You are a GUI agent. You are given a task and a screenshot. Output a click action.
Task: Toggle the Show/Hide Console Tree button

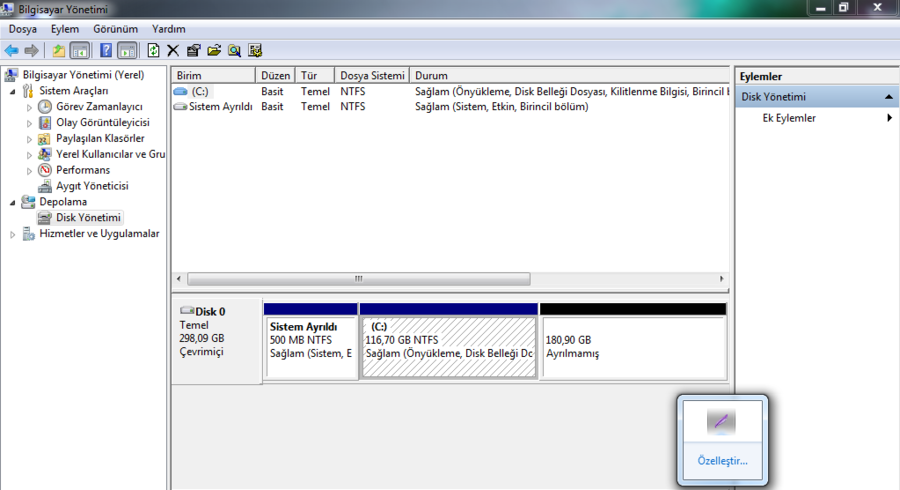click(79, 50)
